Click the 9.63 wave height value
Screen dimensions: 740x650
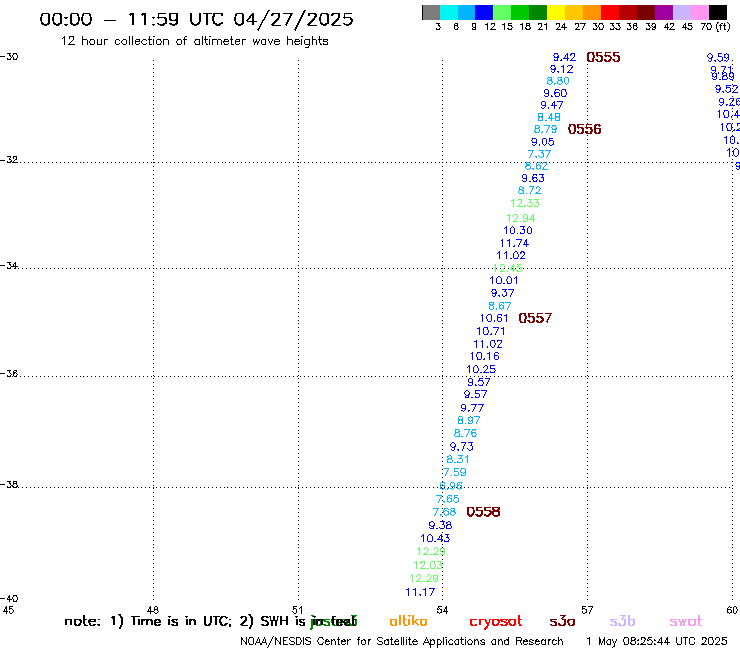533,178
